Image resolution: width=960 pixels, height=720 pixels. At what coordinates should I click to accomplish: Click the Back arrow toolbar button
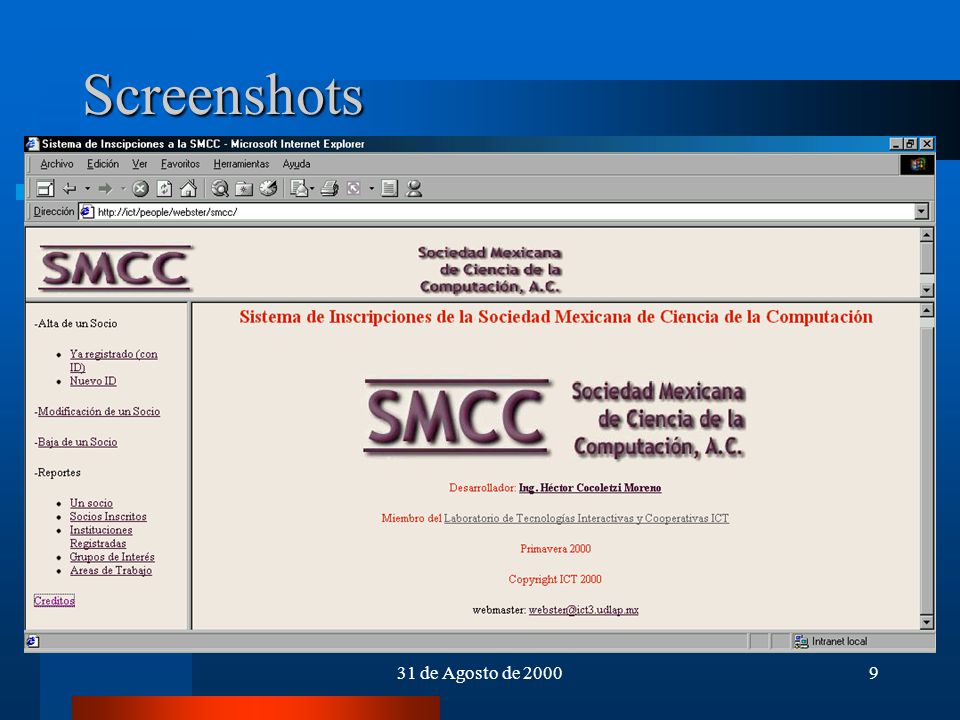point(70,189)
